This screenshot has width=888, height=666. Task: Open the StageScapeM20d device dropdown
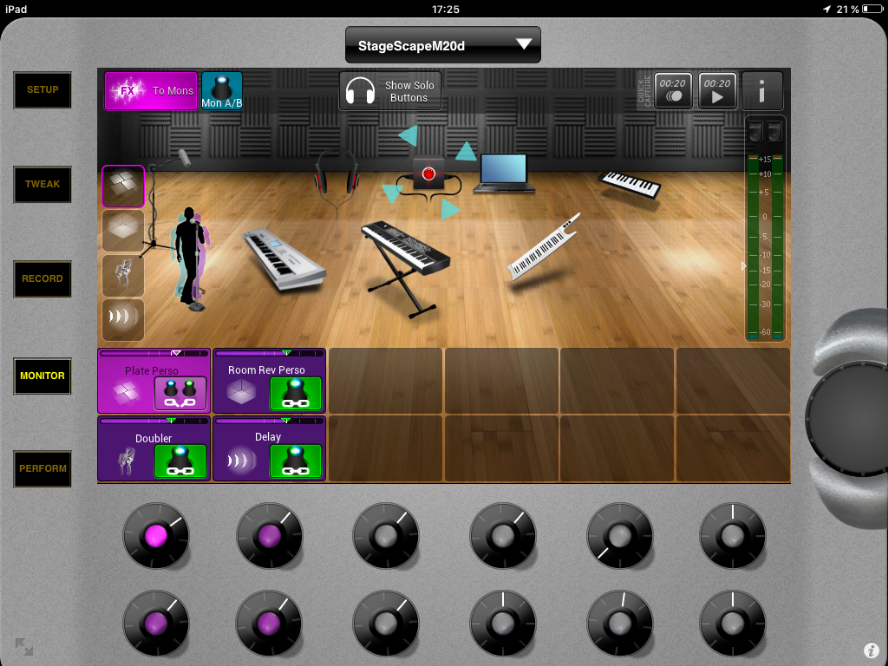click(x=442, y=45)
